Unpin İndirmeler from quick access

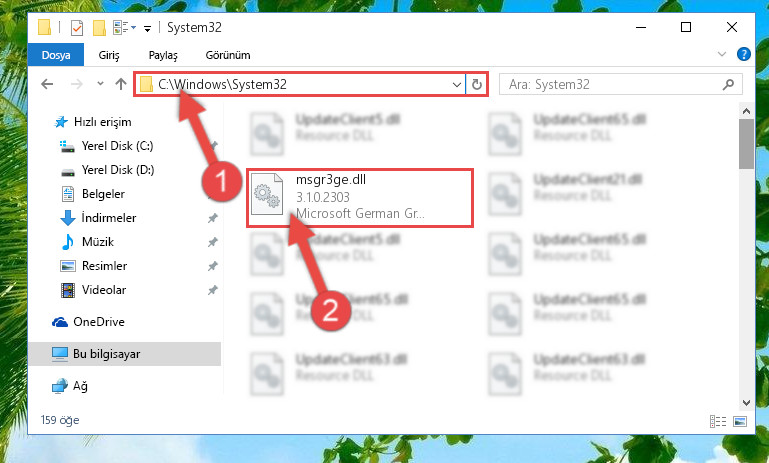[212, 218]
